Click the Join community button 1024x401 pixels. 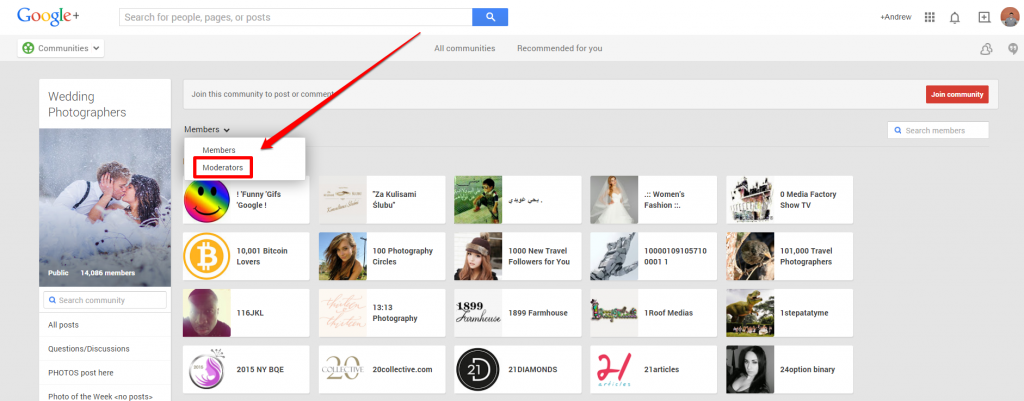(957, 95)
